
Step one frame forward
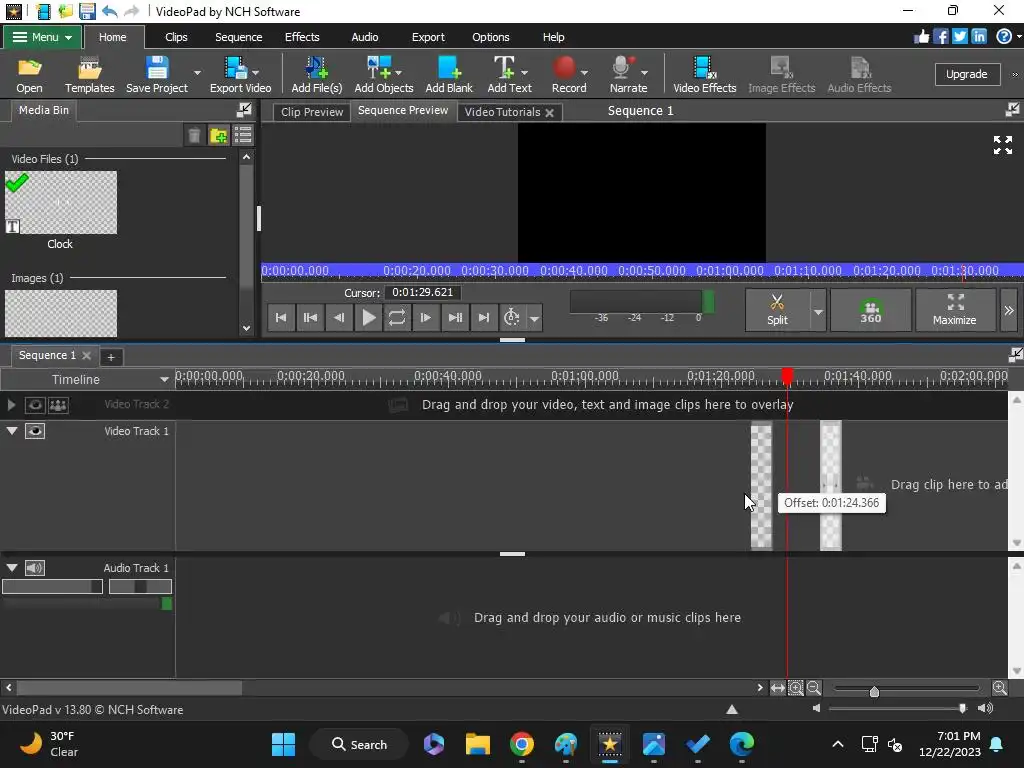click(426, 318)
